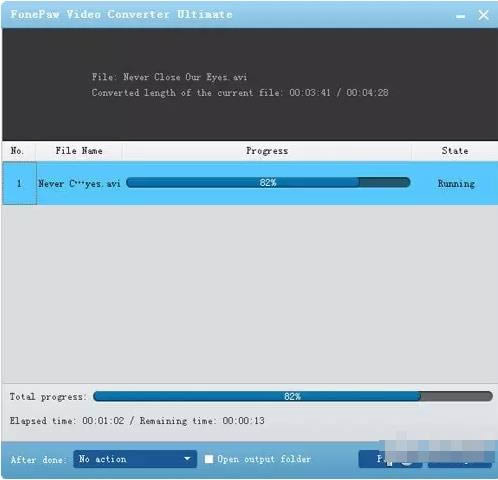Click the file's 82% progress bar
Viewport: 498px width, 480px height.
point(268,182)
